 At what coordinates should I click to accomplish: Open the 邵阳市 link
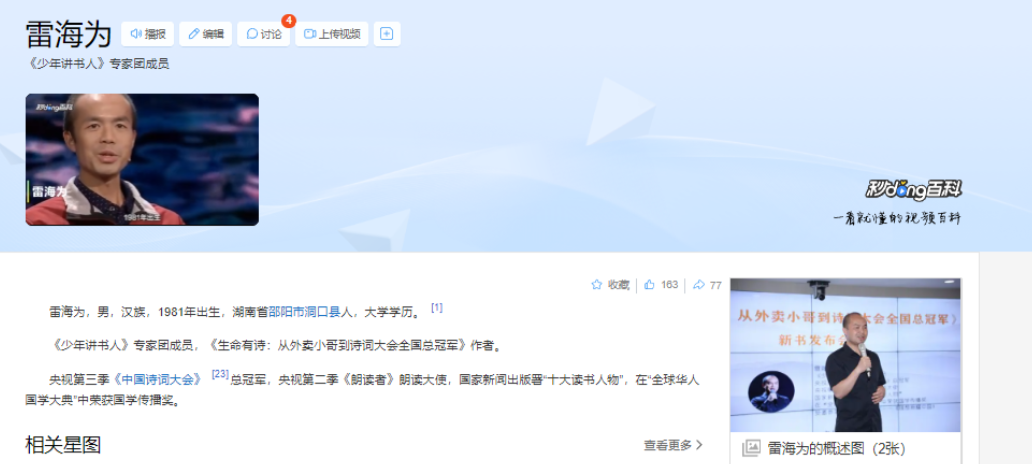pyautogui.click(x=286, y=312)
